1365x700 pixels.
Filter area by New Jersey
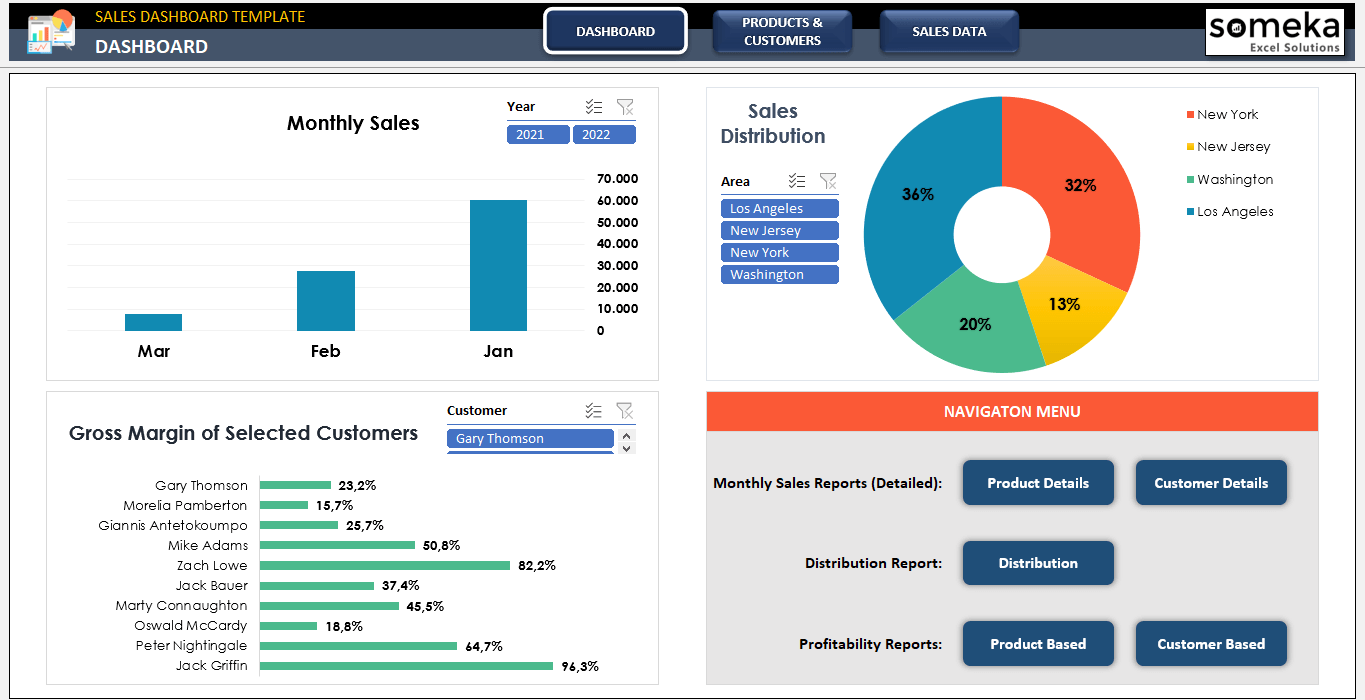(780, 230)
